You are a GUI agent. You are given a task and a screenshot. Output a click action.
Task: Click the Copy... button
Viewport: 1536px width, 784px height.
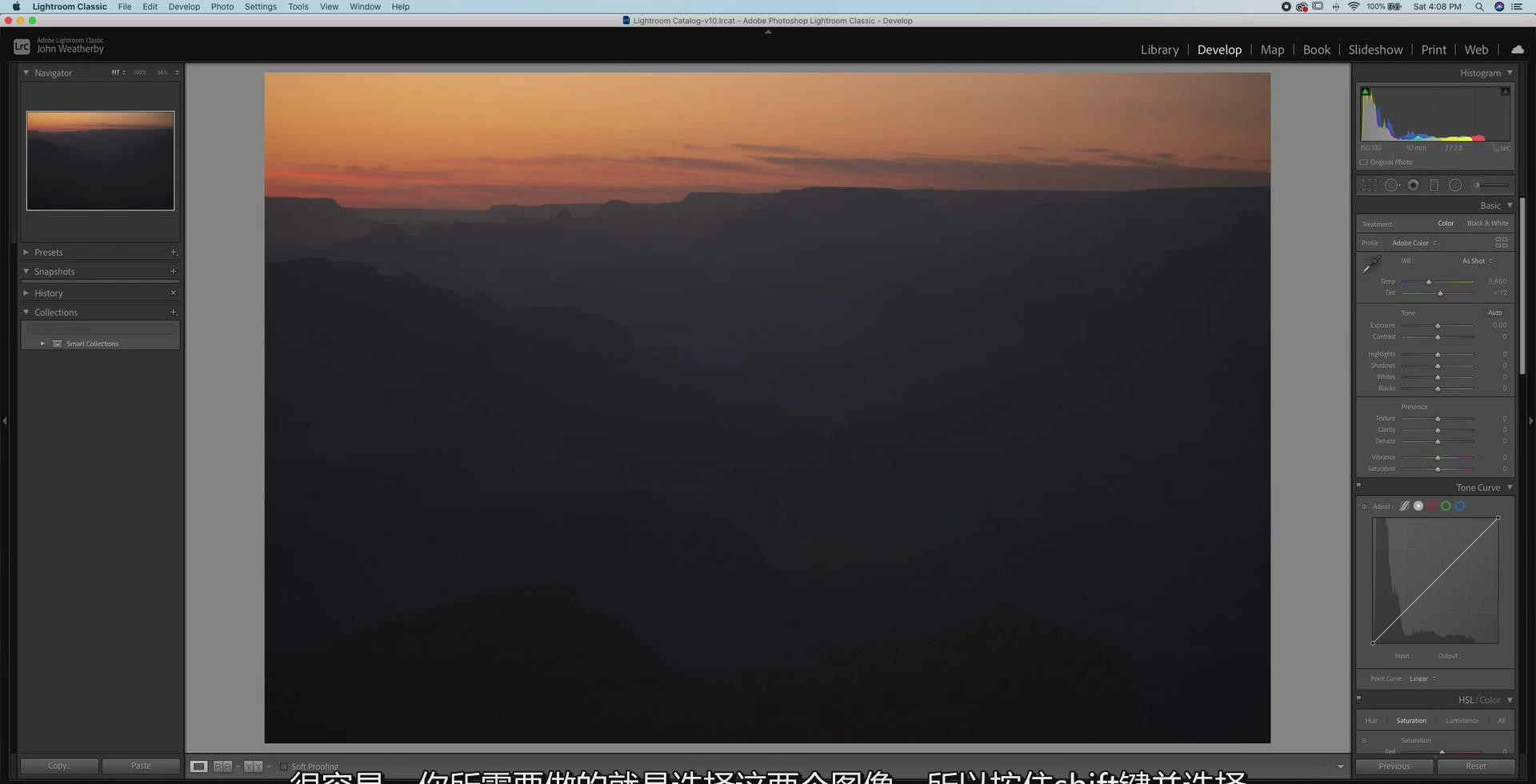pyautogui.click(x=59, y=766)
